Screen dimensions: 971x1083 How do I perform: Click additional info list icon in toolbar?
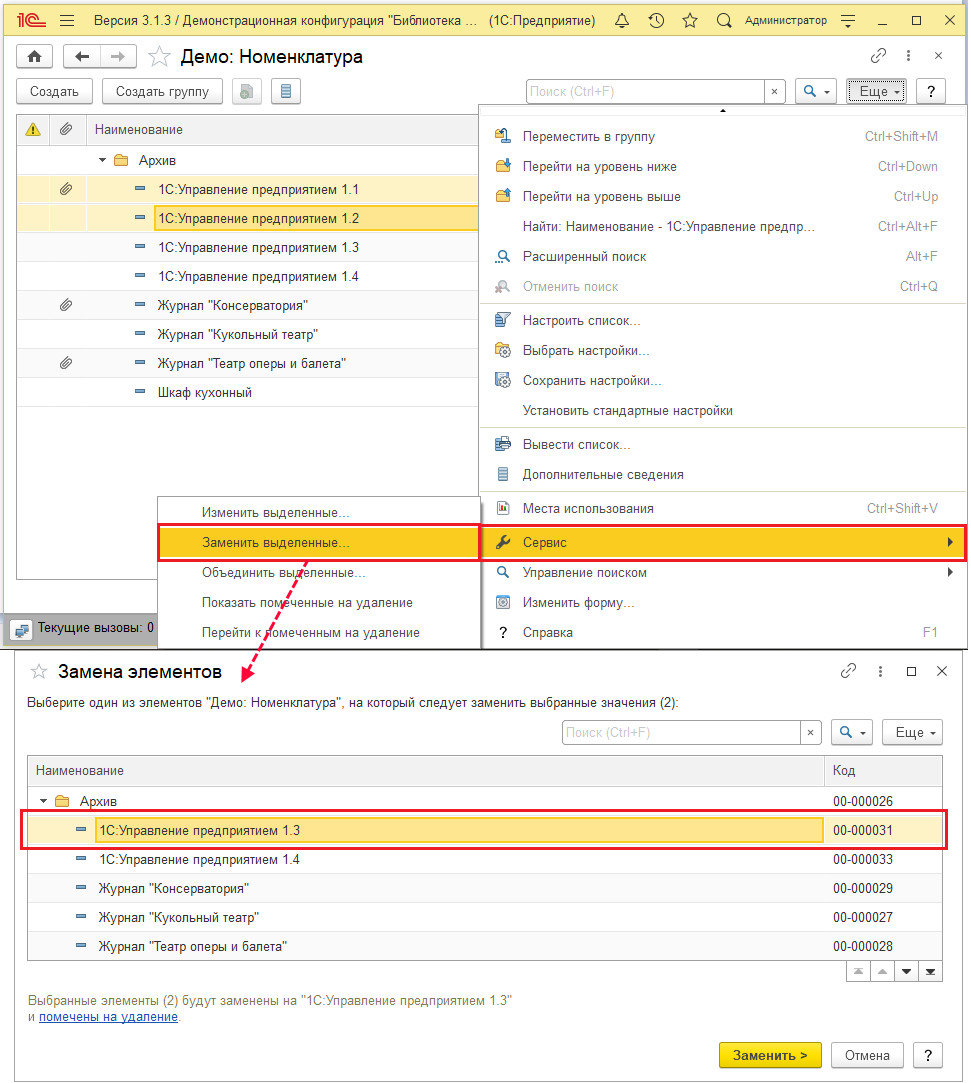click(x=286, y=91)
